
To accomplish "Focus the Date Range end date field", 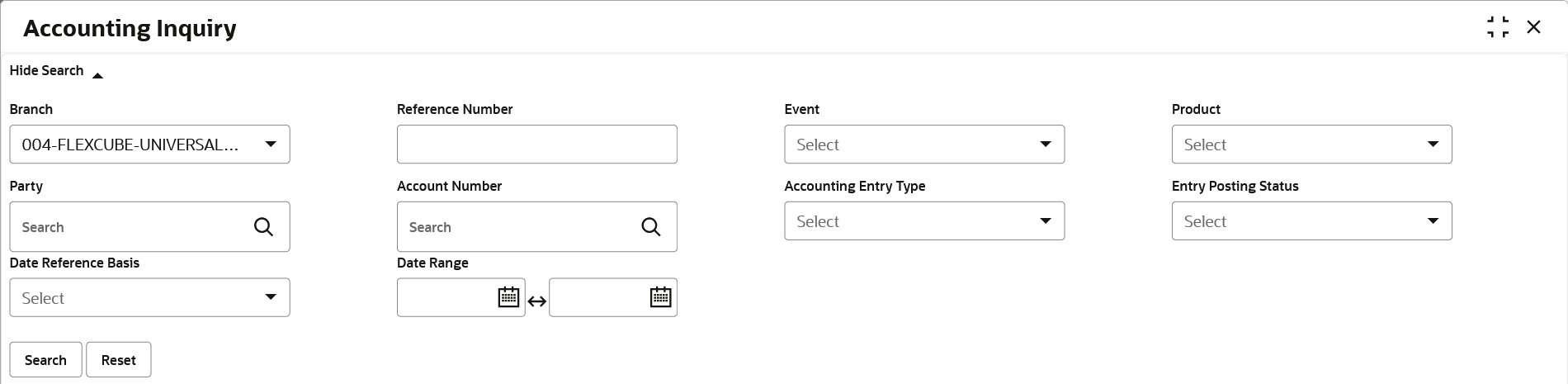I will (599, 297).
